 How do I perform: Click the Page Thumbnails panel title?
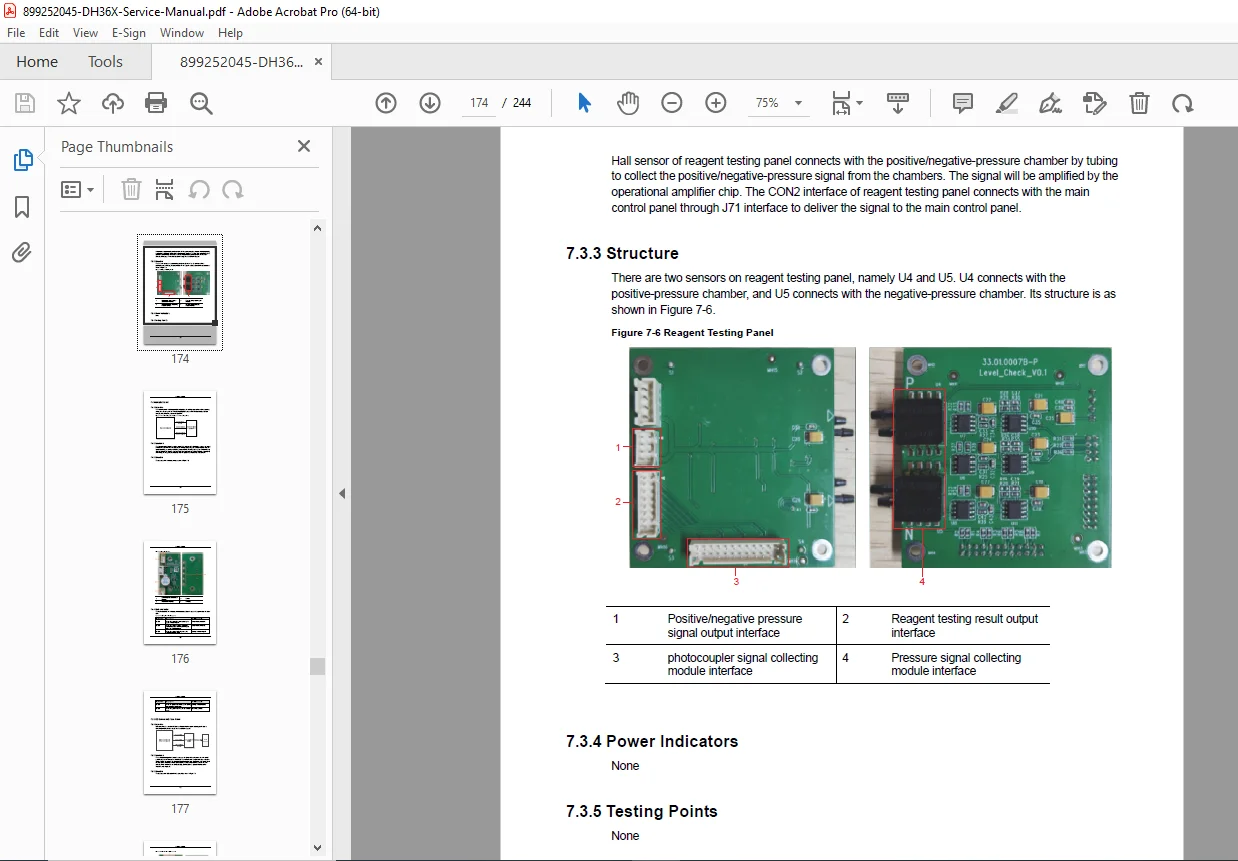click(x=117, y=147)
